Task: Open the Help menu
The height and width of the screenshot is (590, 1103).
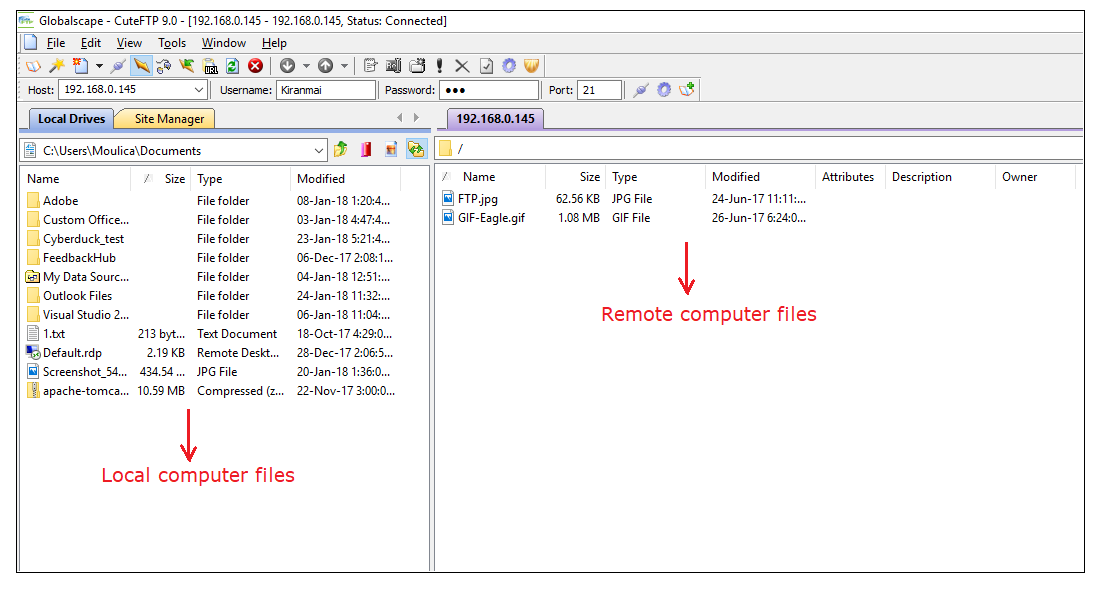Action: (274, 43)
